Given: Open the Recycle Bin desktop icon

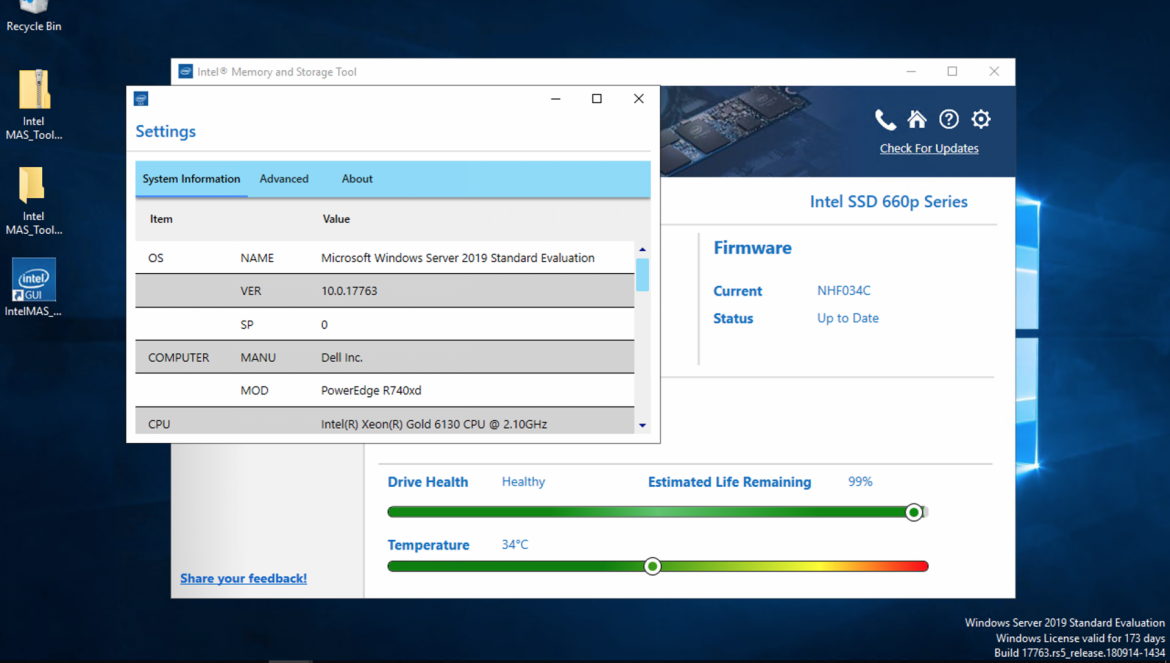Looking at the screenshot, I should 34,16.
